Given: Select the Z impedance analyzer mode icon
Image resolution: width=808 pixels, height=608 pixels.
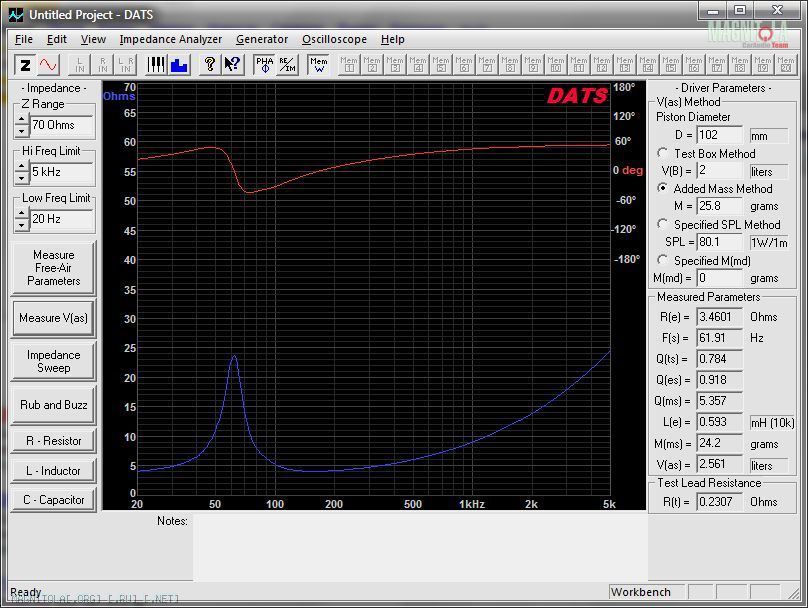Looking at the screenshot, I should click(x=25, y=65).
